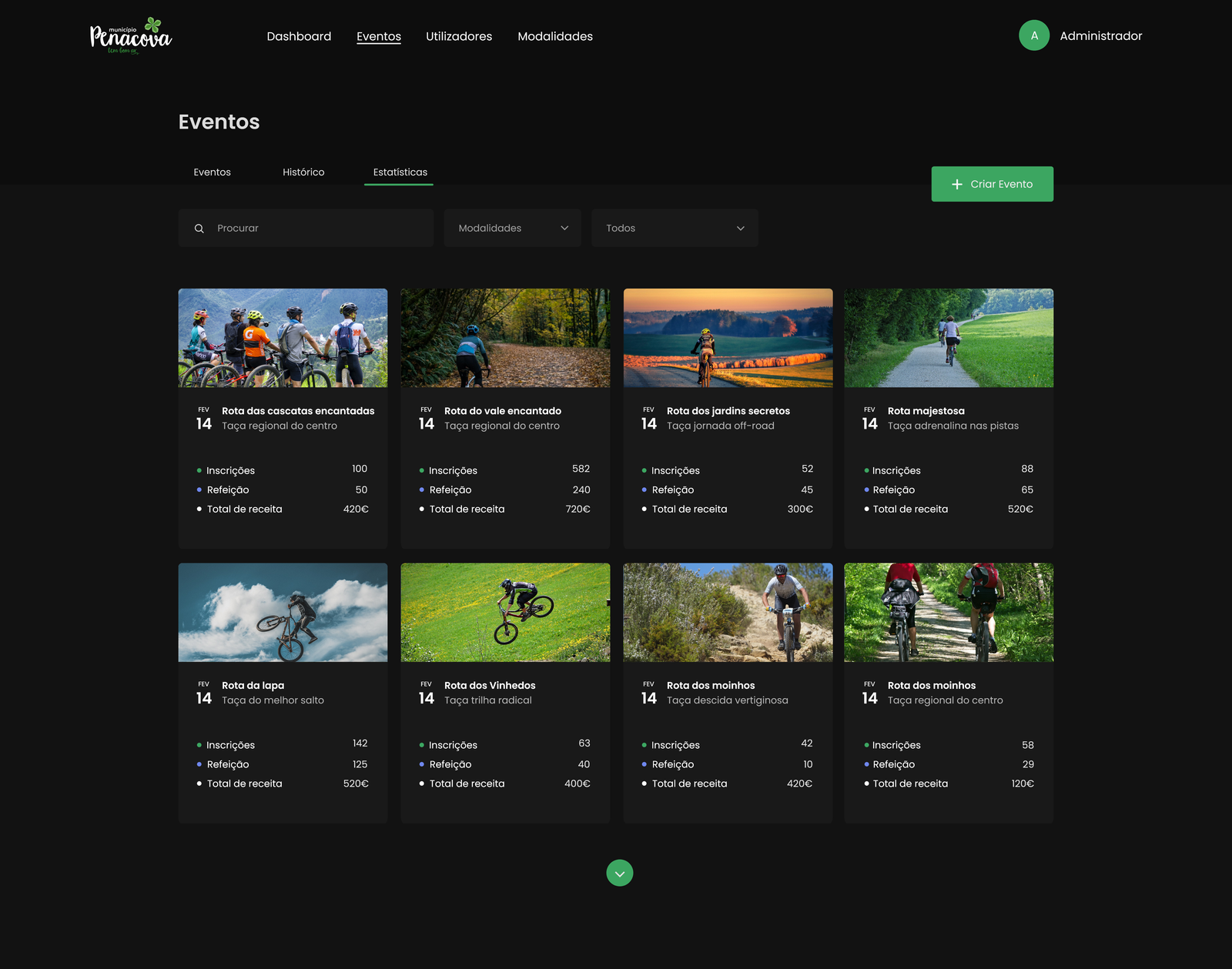Click the Penacova municipality logo
The image size is (1232, 969).
(x=130, y=36)
